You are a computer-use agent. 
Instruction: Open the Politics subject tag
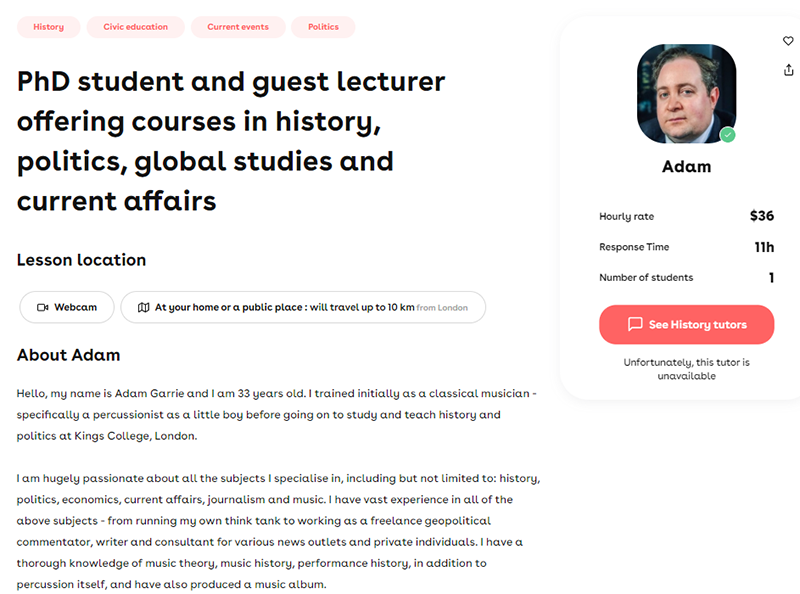click(x=323, y=27)
